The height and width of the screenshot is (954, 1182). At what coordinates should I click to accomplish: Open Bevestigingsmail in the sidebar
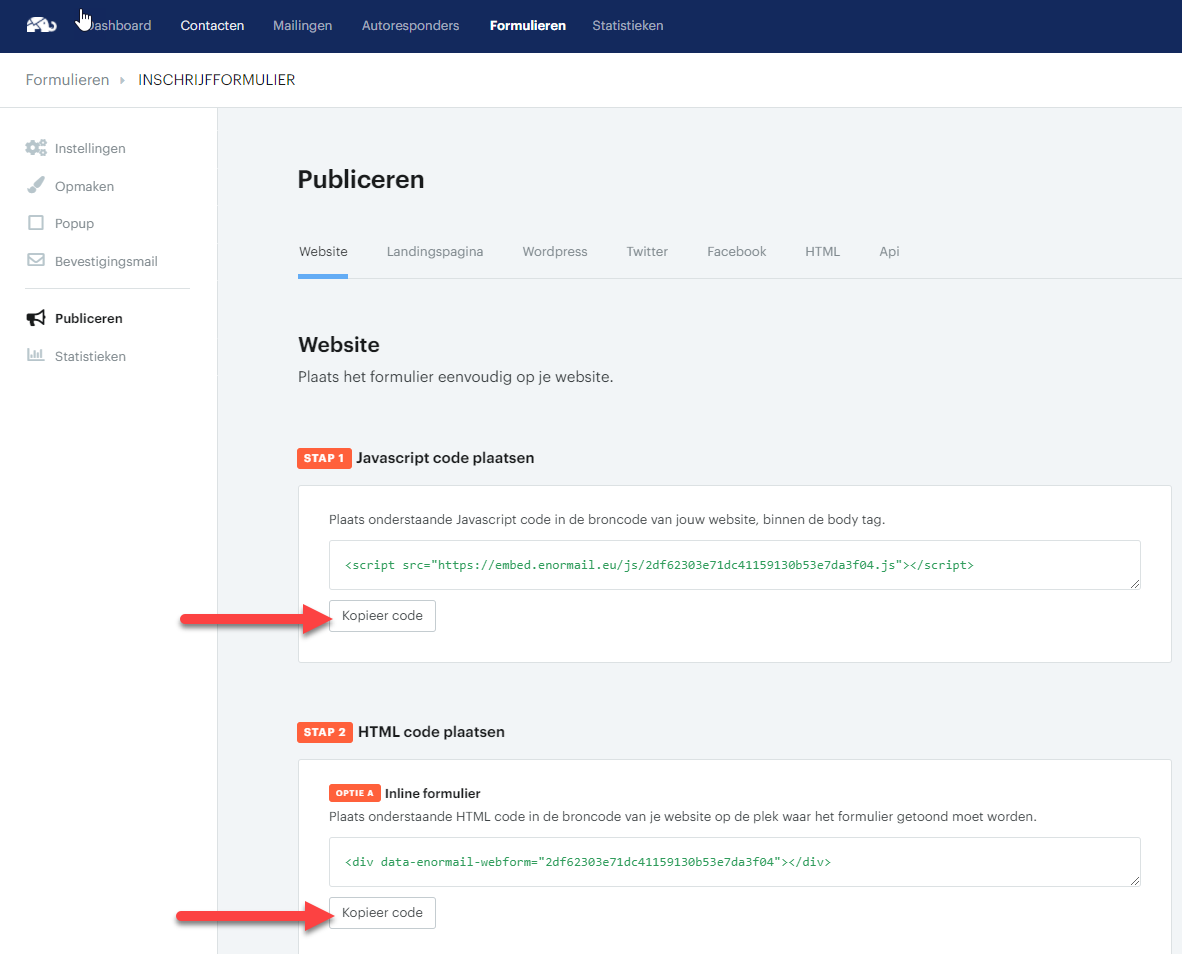coord(106,261)
